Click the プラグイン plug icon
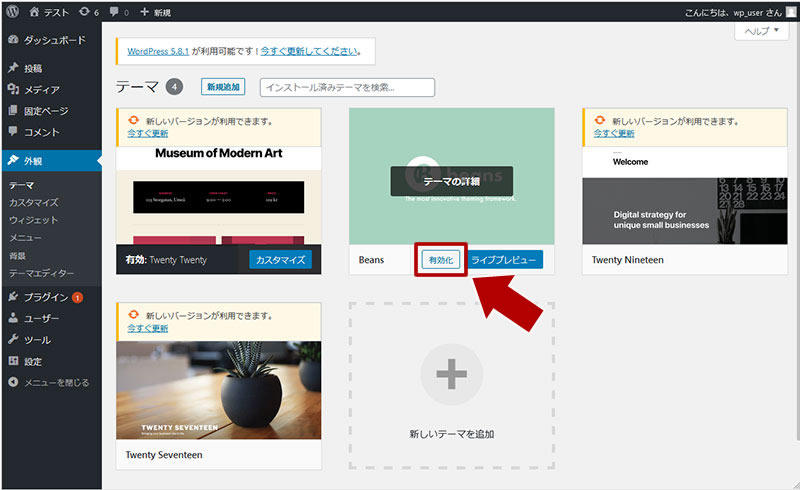800x490 pixels. (13, 297)
